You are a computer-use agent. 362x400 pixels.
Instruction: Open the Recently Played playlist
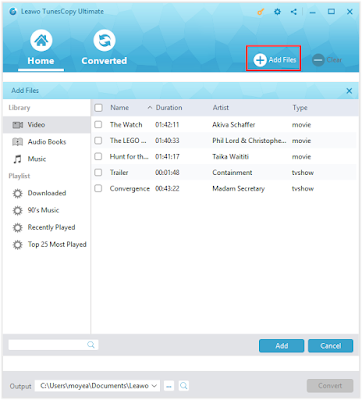(x=47, y=228)
